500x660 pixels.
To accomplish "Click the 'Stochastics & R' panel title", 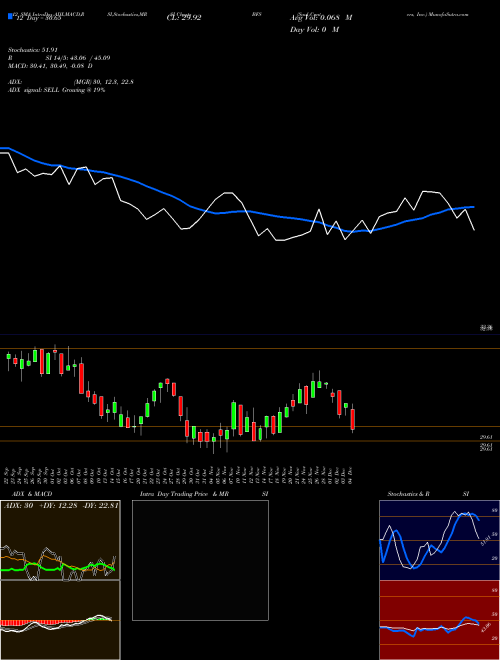I will [x=408, y=494].
